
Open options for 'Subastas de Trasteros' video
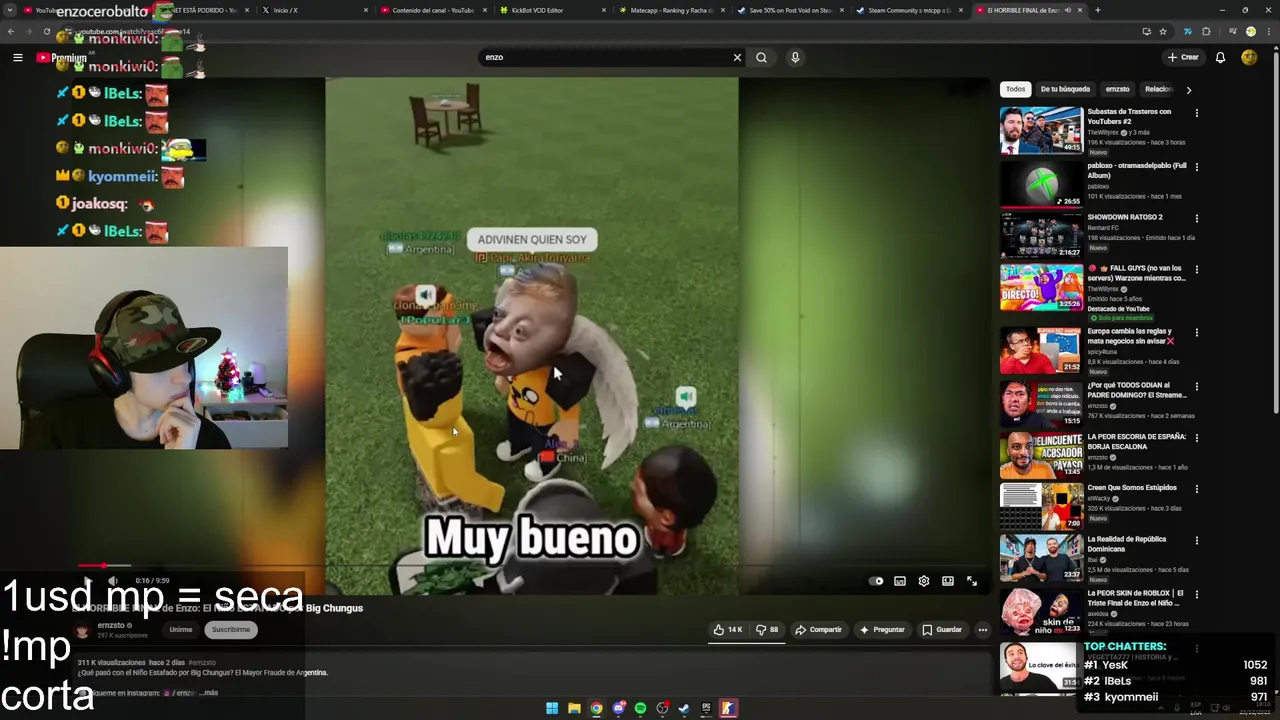coord(1196,113)
